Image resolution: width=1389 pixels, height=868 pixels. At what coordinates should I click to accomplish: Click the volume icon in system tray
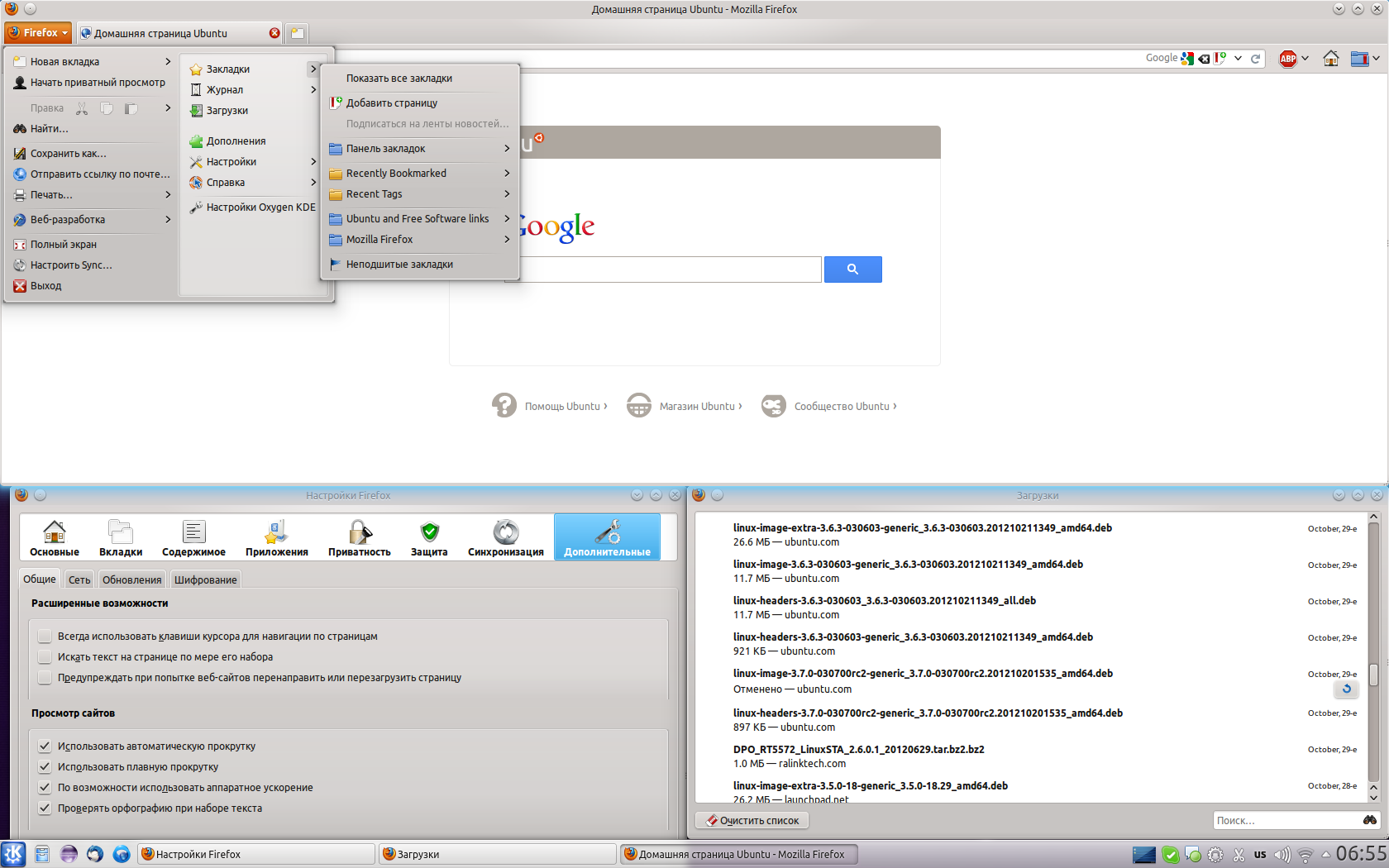[x=1282, y=855]
